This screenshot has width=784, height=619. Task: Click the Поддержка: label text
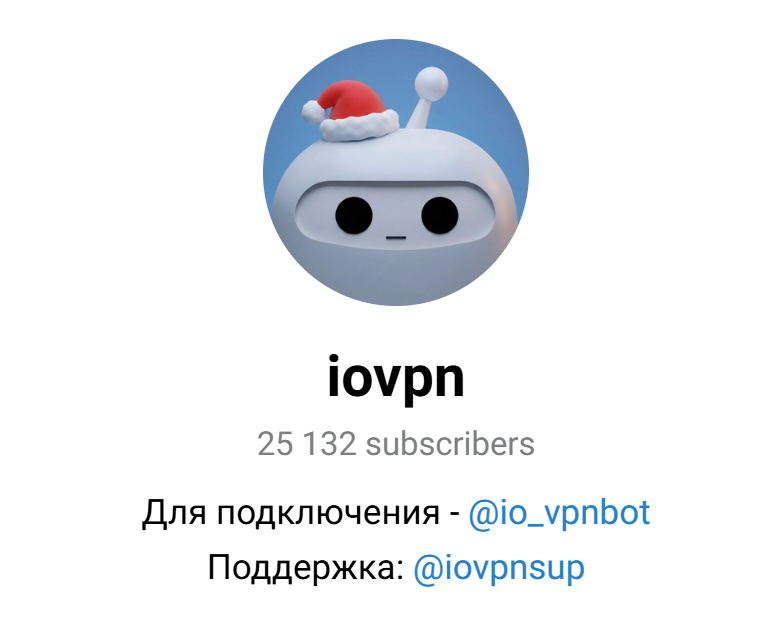point(306,569)
